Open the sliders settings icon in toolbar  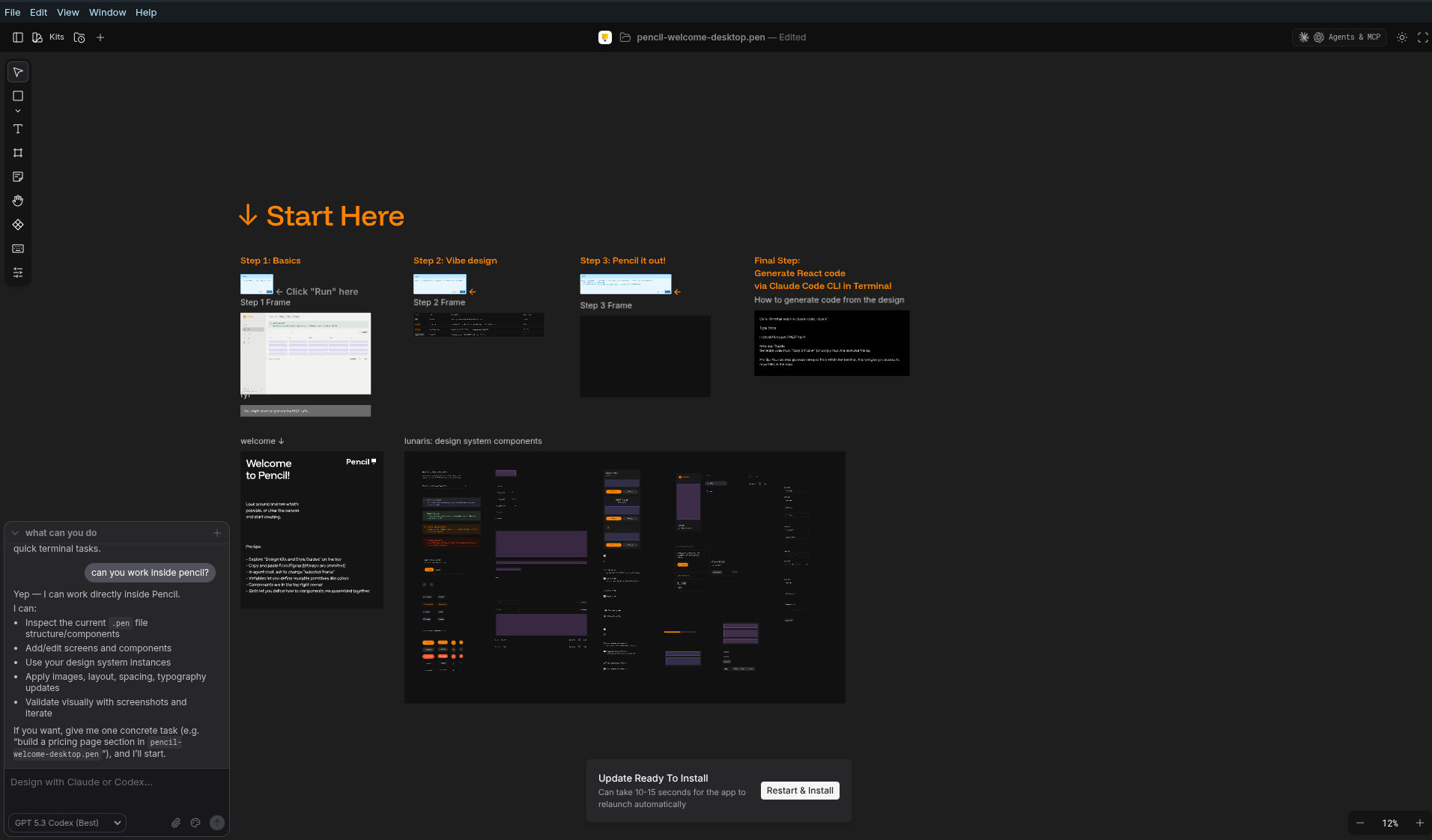(x=18, y=273)
